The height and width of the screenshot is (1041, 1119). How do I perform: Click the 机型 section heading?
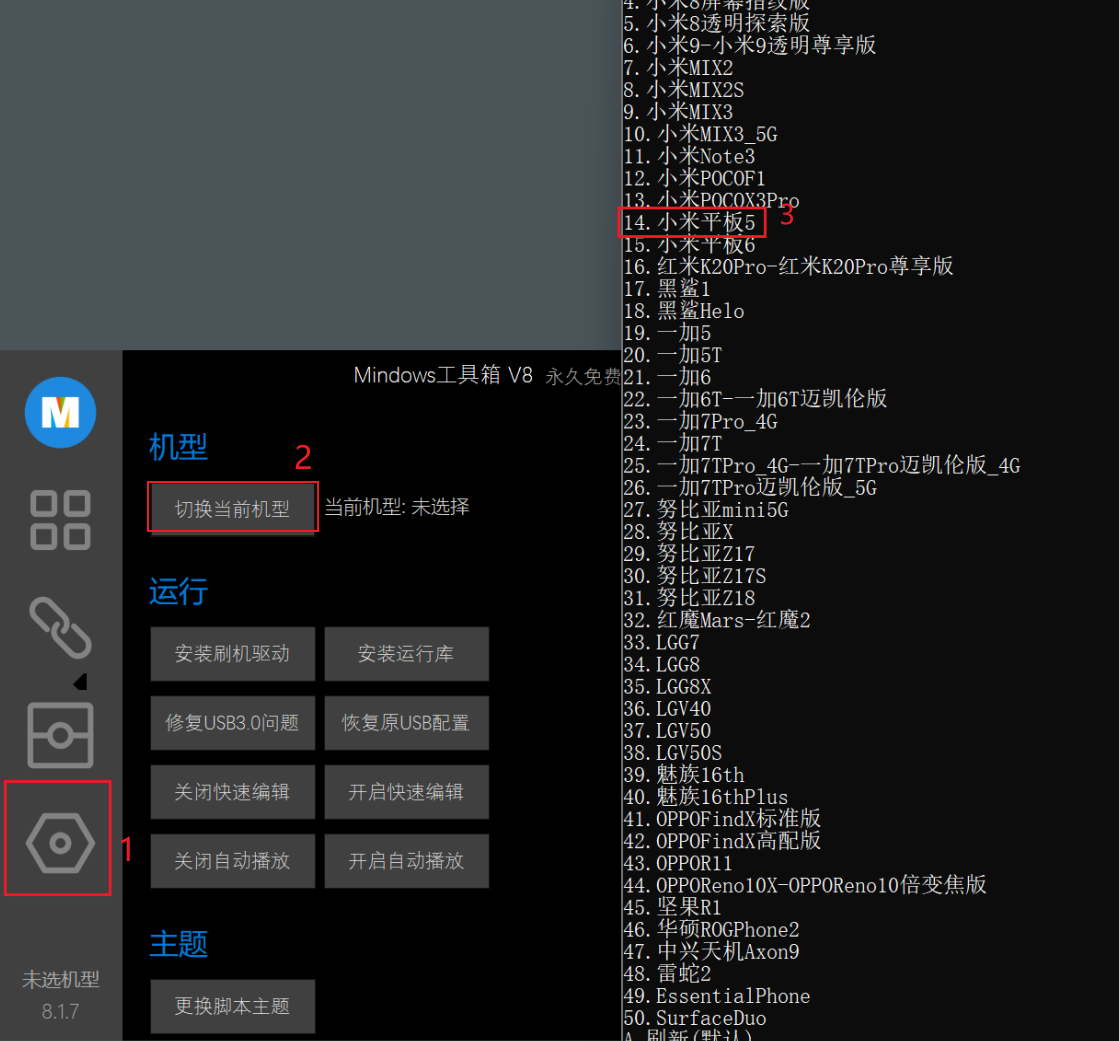tap(178, 447)
